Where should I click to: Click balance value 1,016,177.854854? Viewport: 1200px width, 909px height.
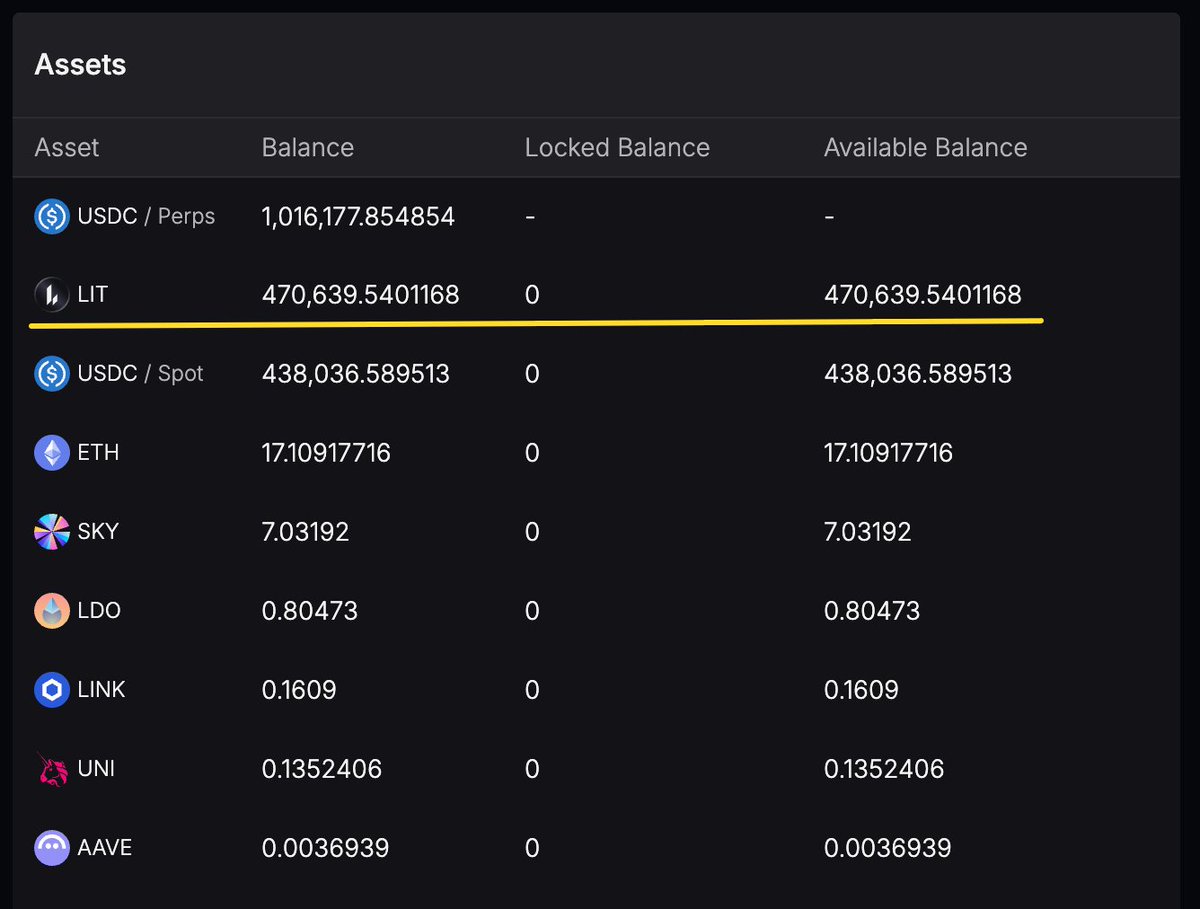(358, 216)
